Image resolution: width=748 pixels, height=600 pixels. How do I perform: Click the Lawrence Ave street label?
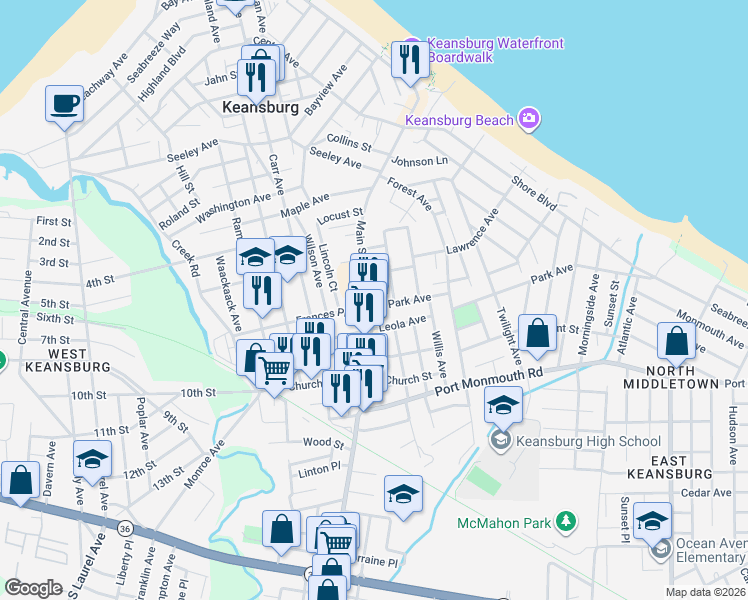(x=472, y=231)
